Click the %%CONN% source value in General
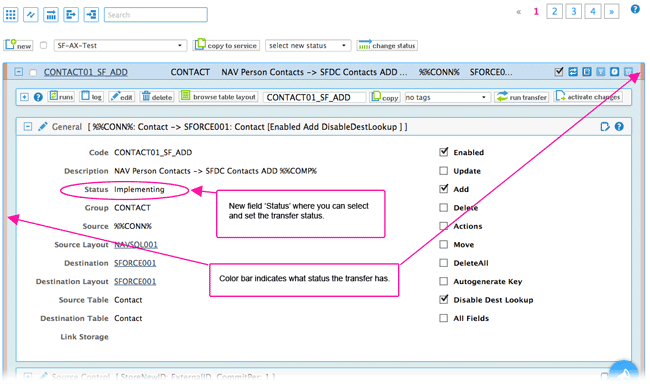 click(133, 226)
